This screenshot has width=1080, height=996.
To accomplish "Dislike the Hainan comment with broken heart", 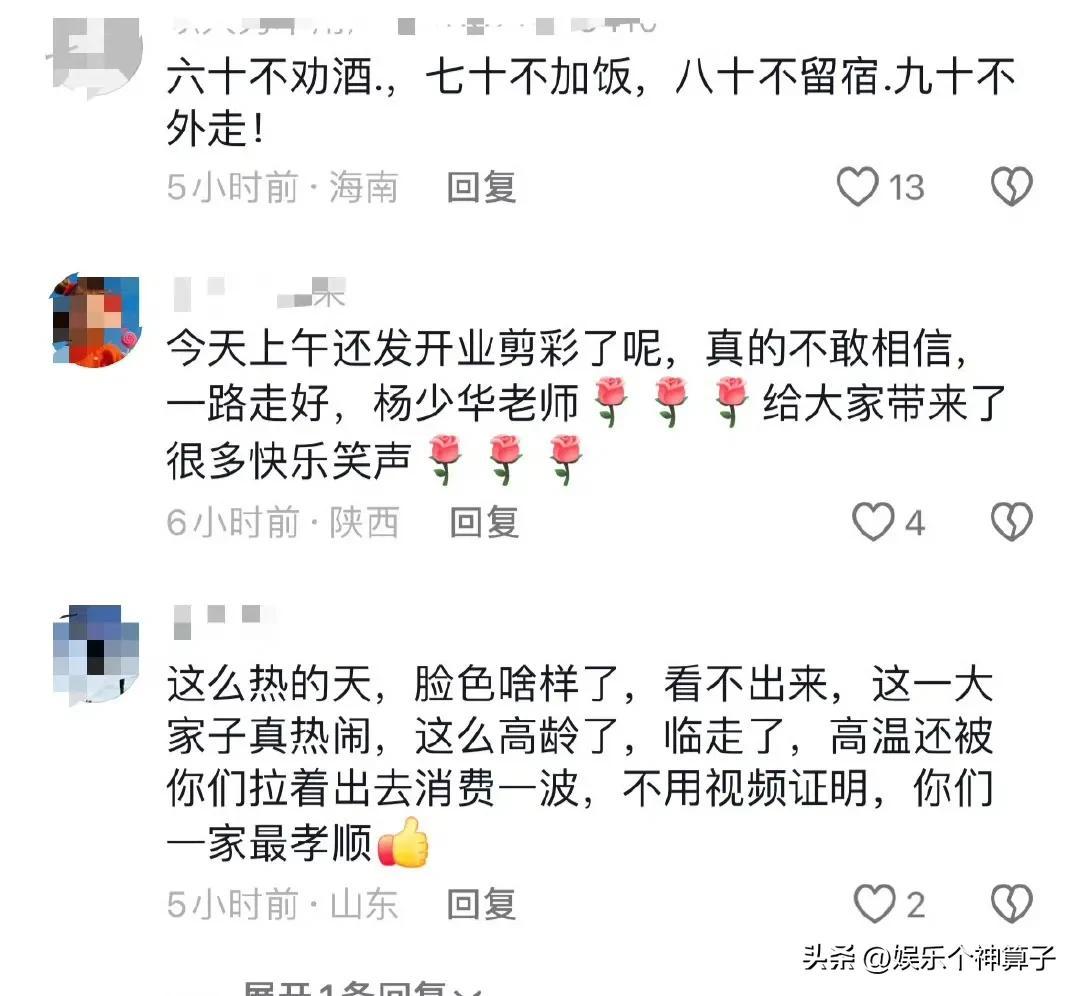I will click(x=1011, y=187).
